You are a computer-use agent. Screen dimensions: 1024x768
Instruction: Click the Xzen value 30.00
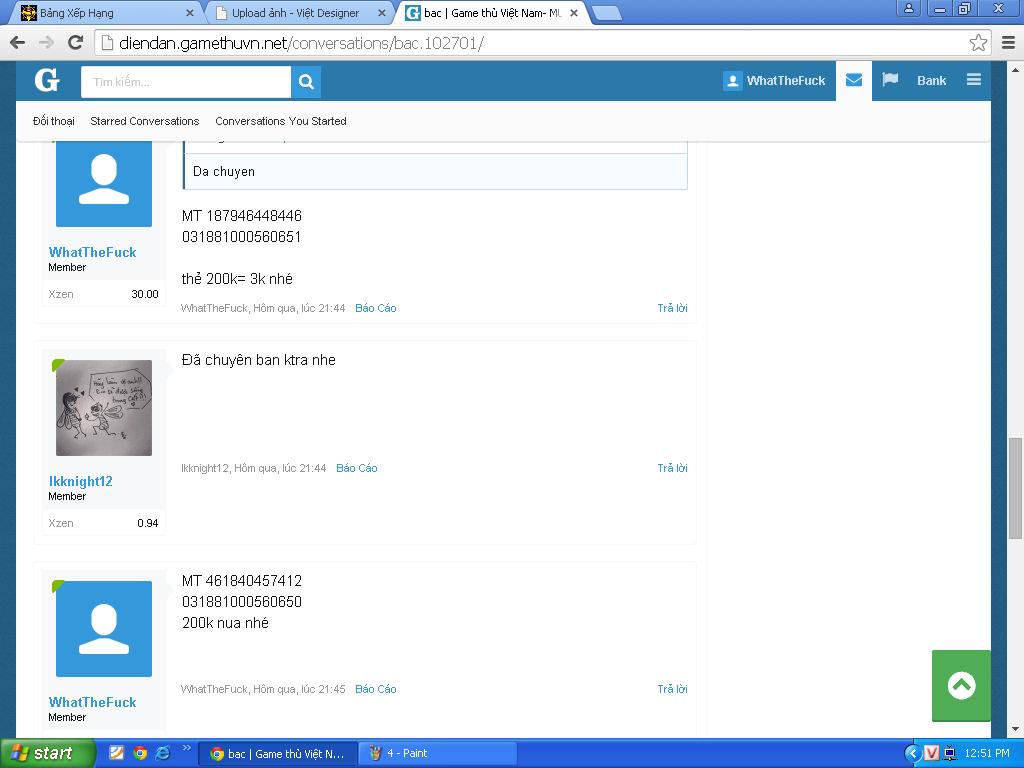point(145,295)
